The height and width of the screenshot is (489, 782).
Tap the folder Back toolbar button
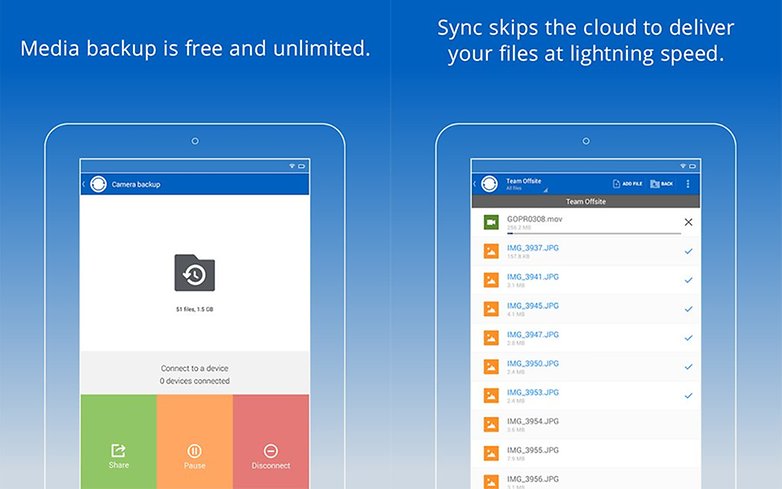click(x=662, y=184)
